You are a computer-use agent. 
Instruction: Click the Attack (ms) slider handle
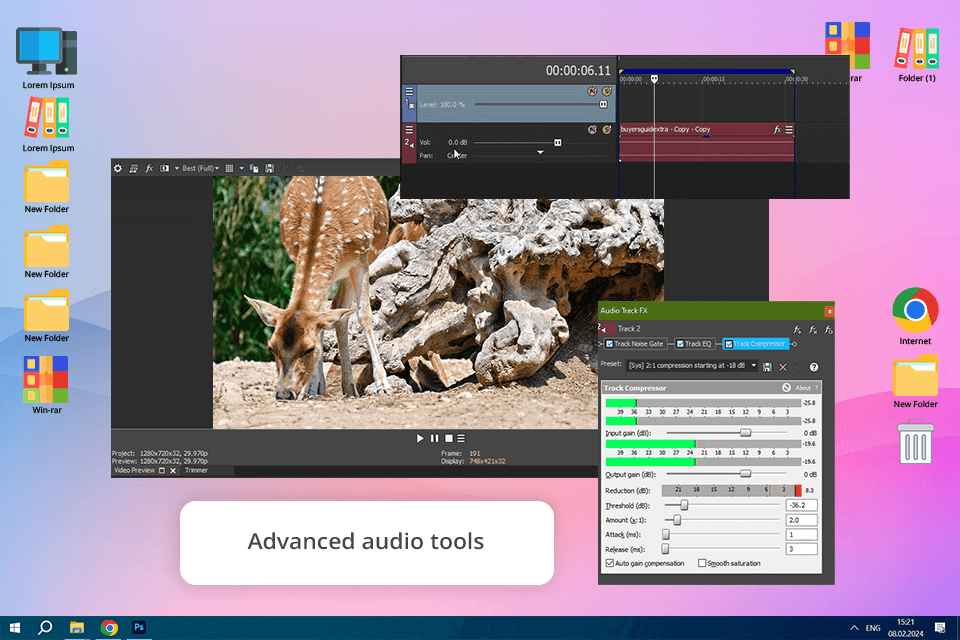[x=666, y=535]
